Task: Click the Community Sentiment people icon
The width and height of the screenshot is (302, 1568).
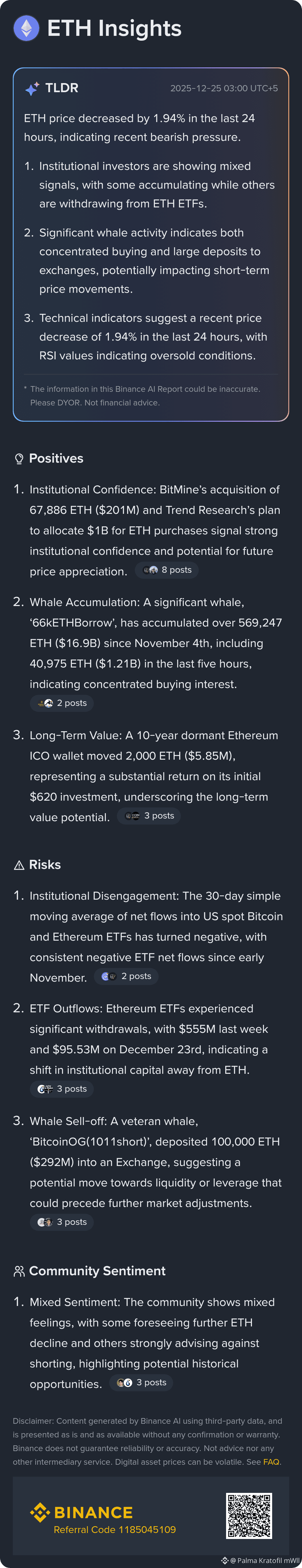Action: coord(19,1271)
